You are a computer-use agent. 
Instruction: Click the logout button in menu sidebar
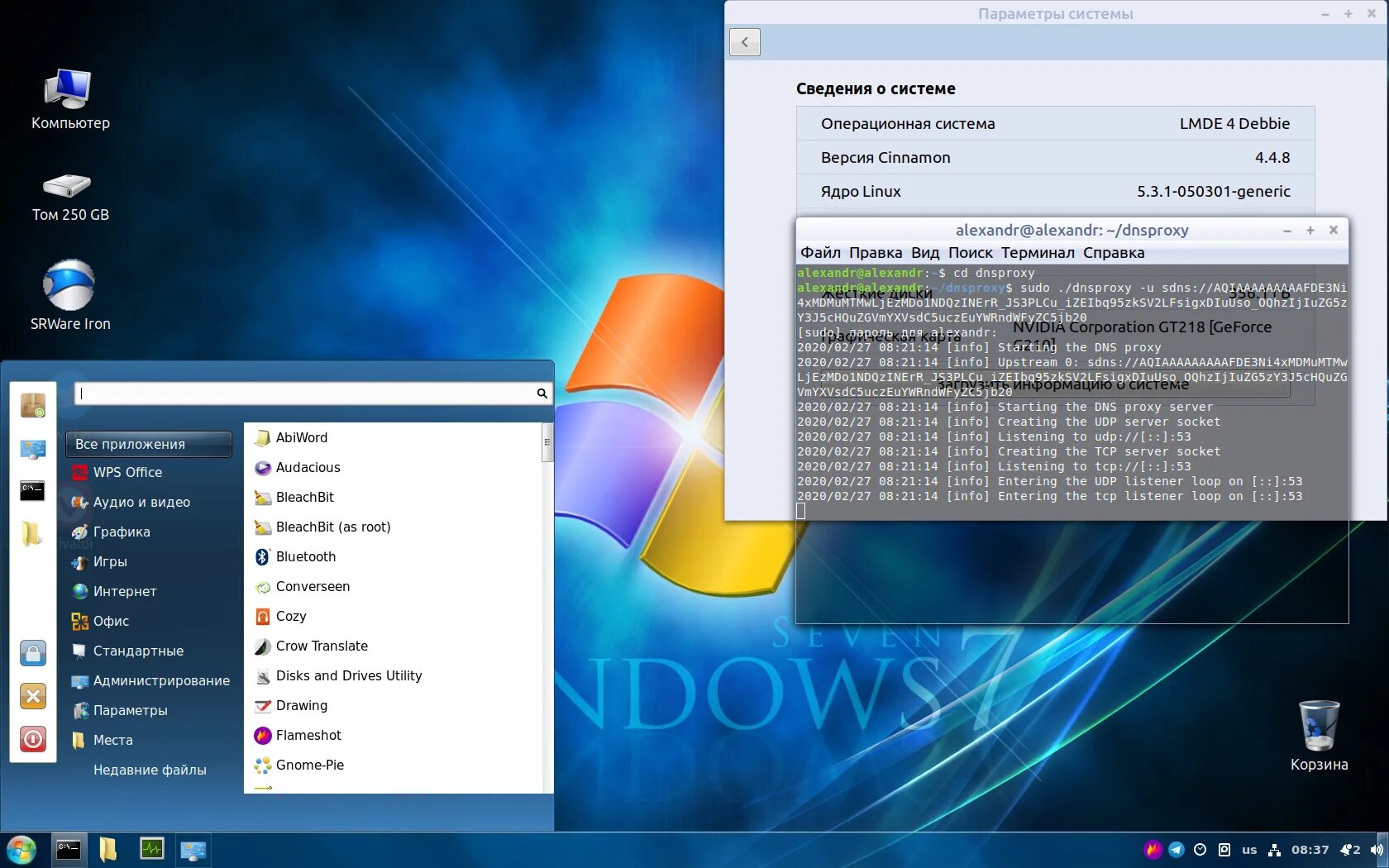[33, 696]
